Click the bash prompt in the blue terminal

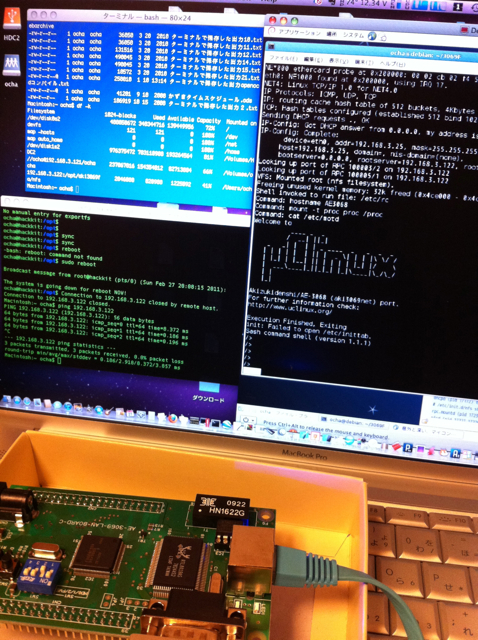(x=52, y=189)
